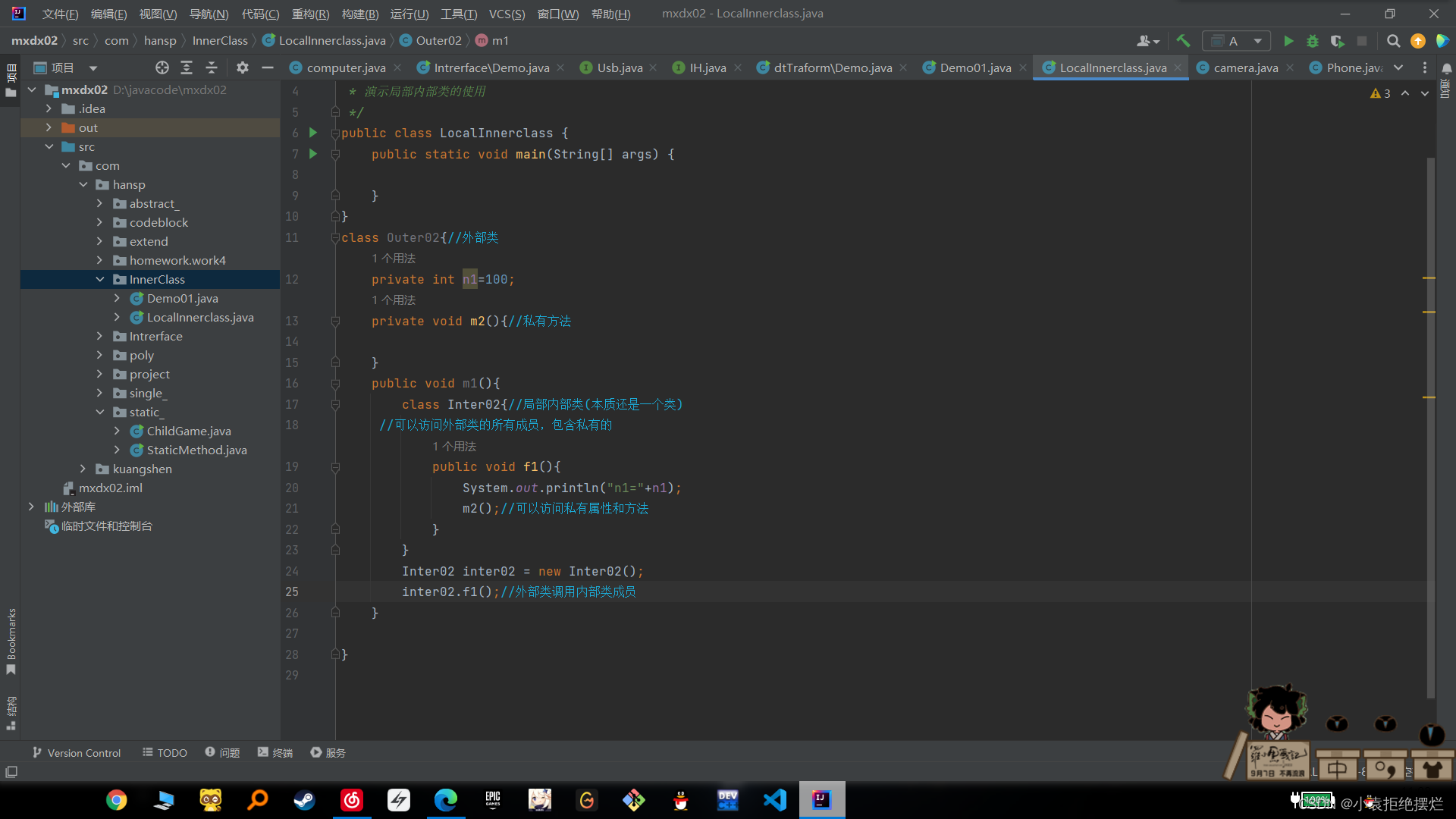Open the 问题 problems tool window

point(222,753)
